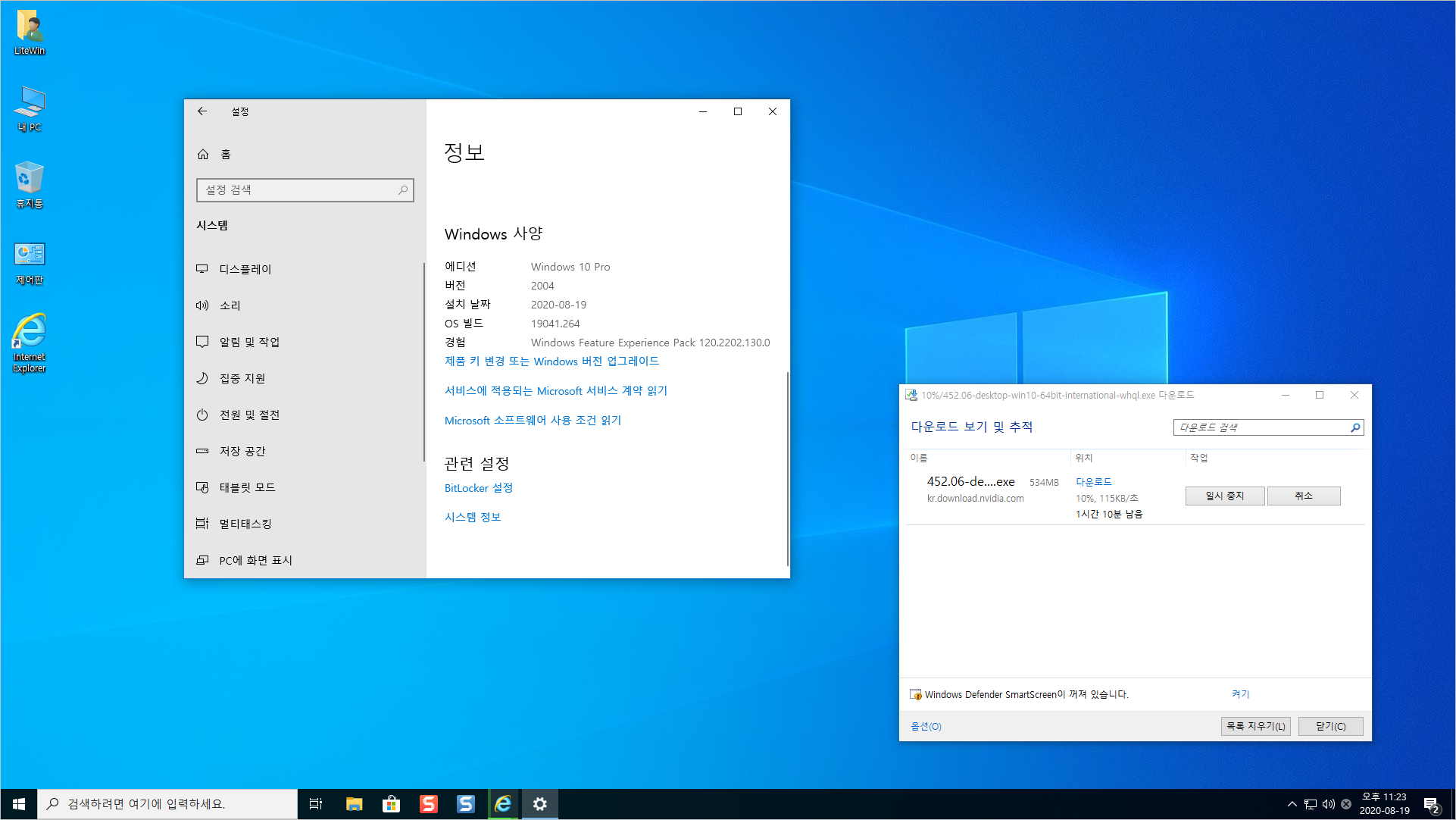Image resolution: width=1456 pixels, height=820 pixels.
Task: Open BitLocker 설정 link
Action: pos(479,488)
